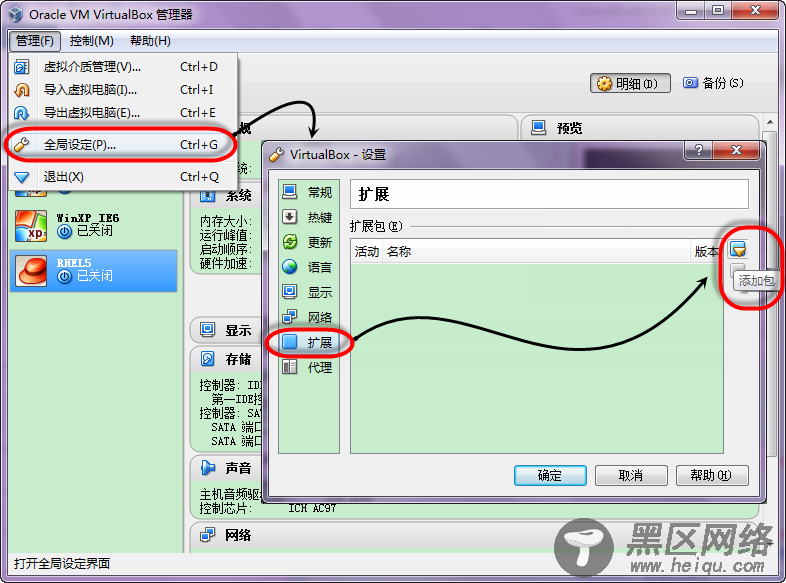This screenshot has width=786, height=583.
Task: Click the wrench icon beside 全局设定
Action: pyautogui.click(x=22, y=145)
